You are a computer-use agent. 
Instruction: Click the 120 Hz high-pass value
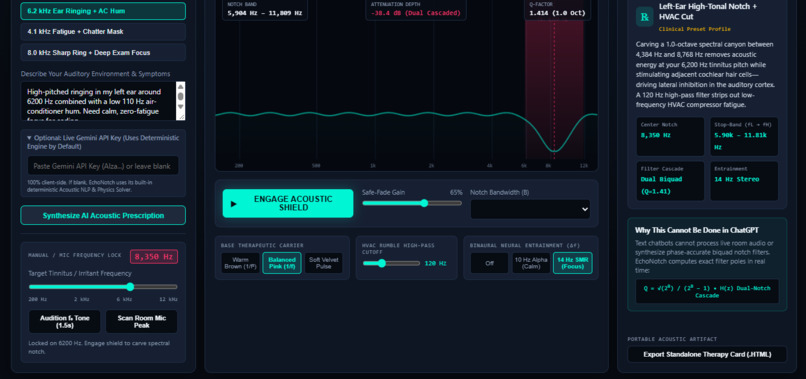(x=435, y=263)
